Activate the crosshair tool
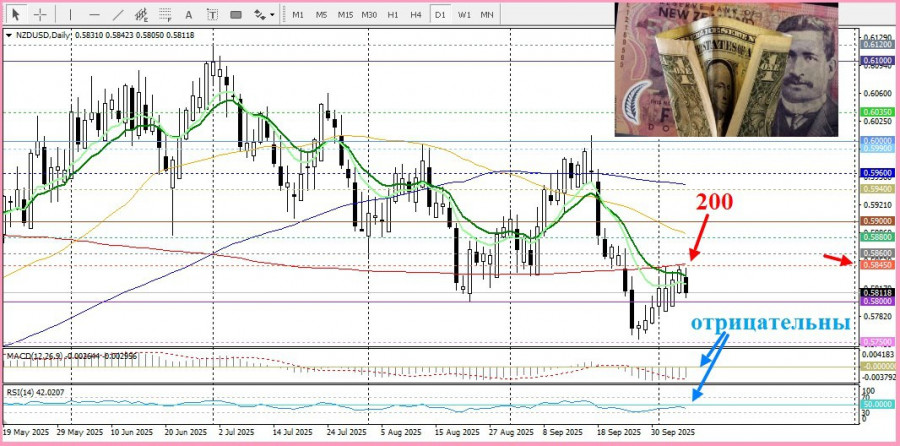Screen dimensions: 900x446 point(40,14)
